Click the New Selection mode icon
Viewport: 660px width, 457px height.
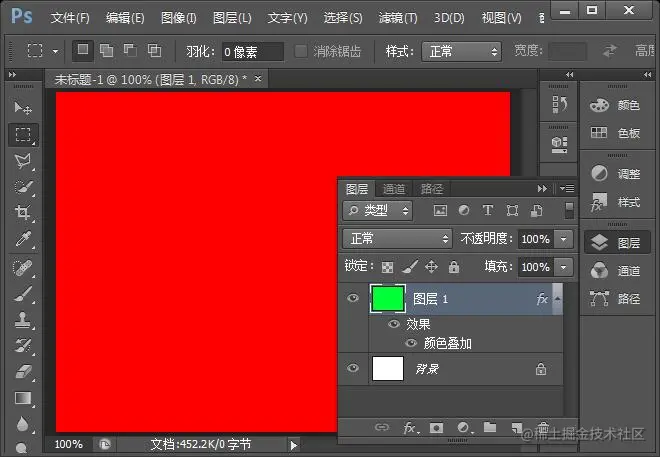pos(83,50)
